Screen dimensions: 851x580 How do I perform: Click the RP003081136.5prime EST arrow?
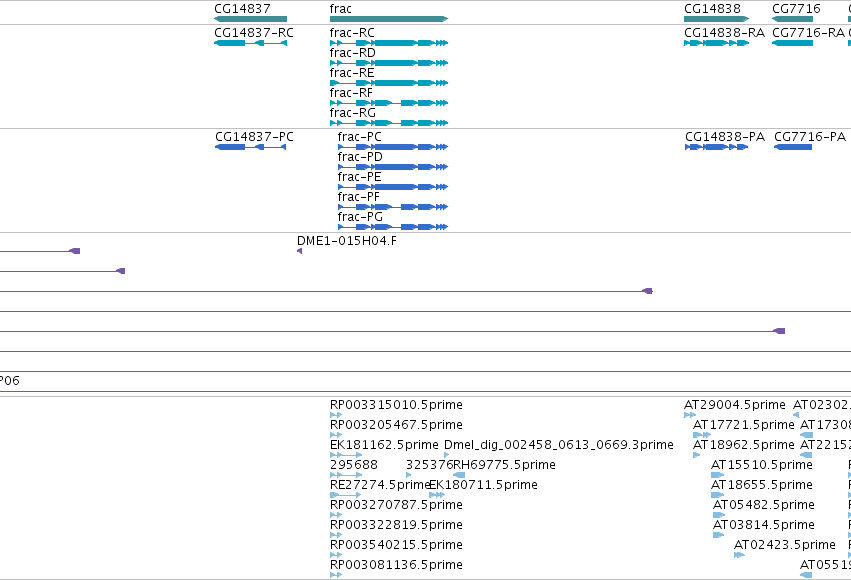pos(336,576)
